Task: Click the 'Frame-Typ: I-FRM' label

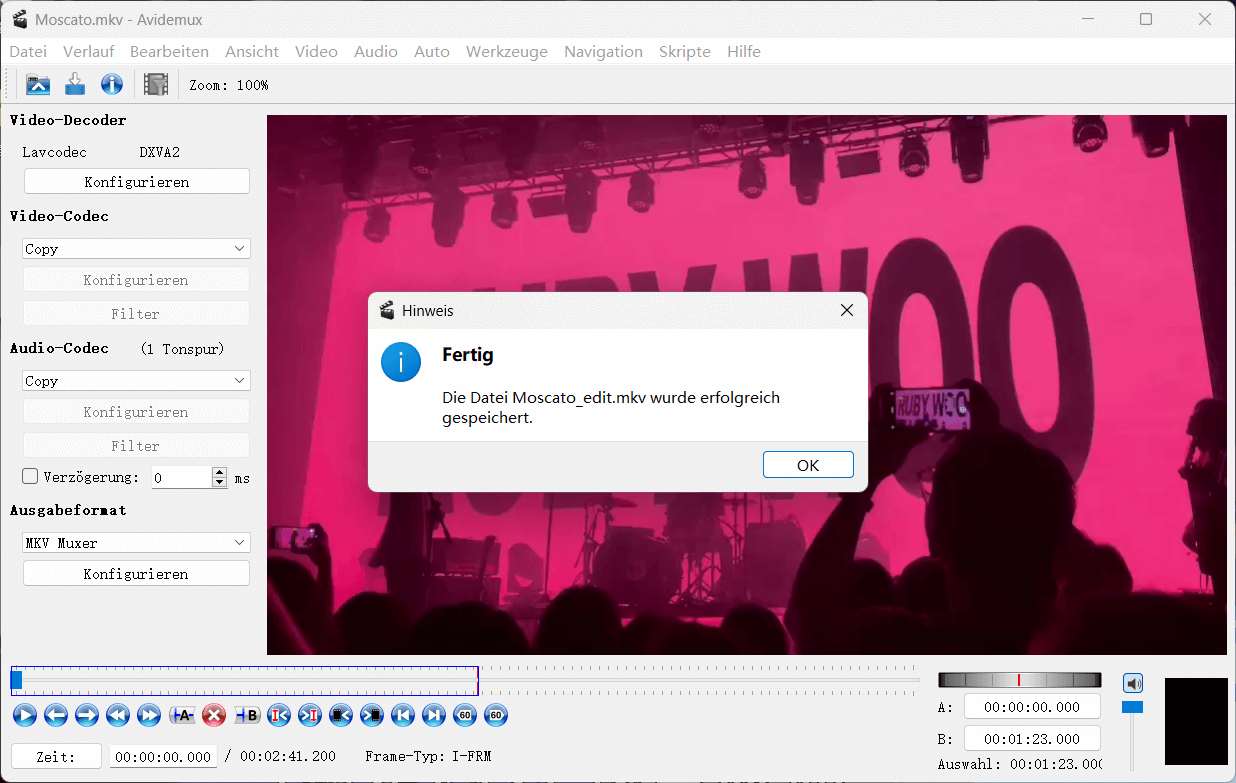Action: click(428, 757)
